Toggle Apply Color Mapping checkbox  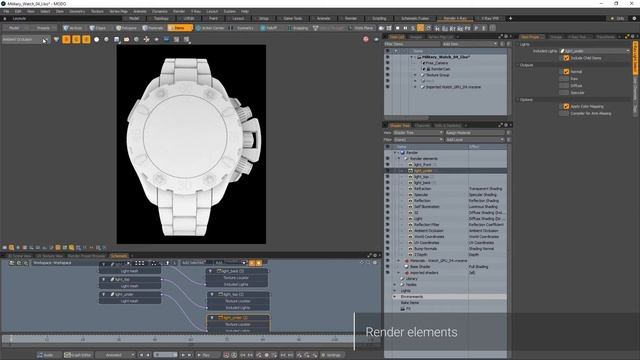click(x=566, y=107)
